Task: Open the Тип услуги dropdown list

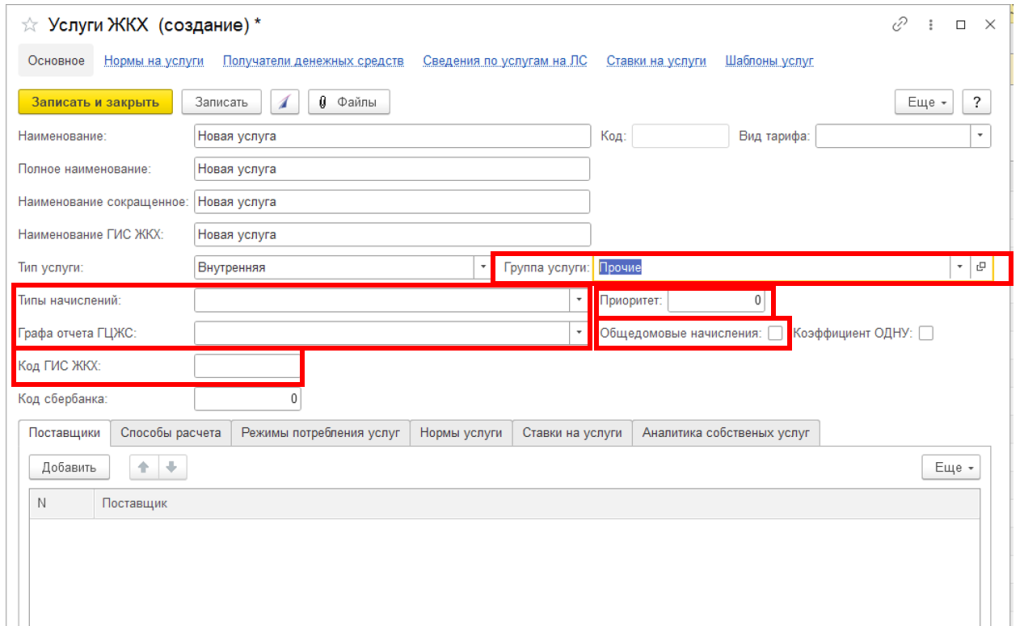Action: (479, 267)
